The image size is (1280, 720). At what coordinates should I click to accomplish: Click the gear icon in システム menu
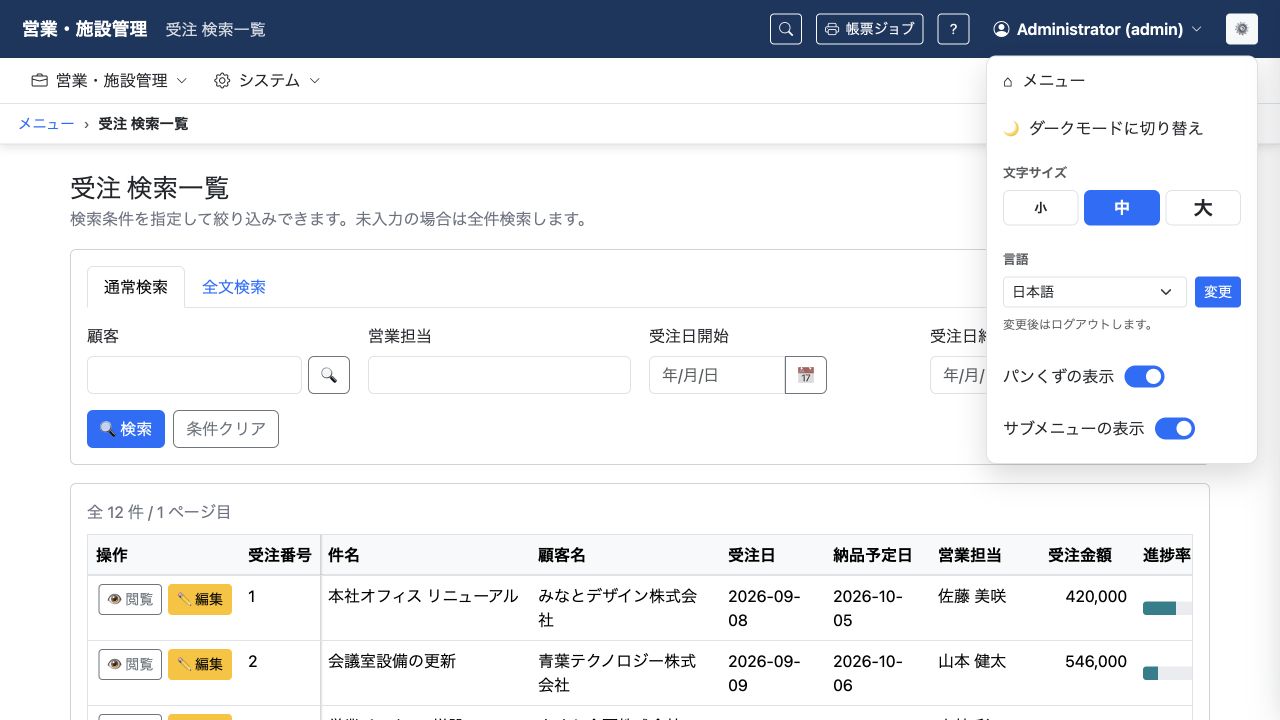point(222,80)
